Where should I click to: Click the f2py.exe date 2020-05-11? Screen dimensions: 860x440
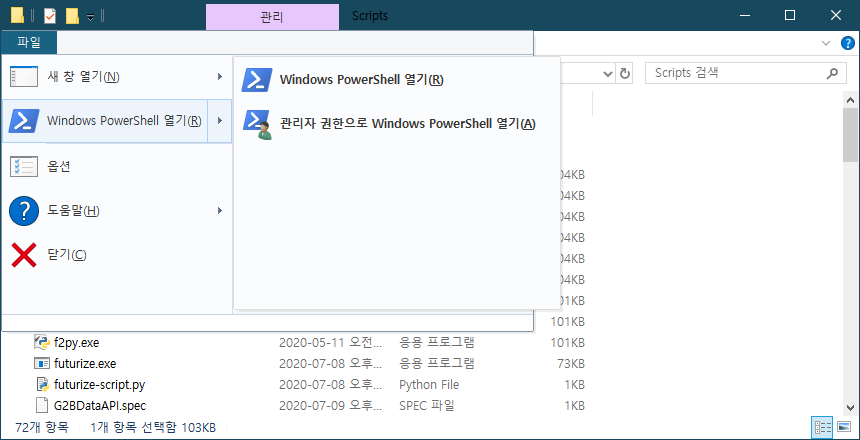click(x=330, y=343)
